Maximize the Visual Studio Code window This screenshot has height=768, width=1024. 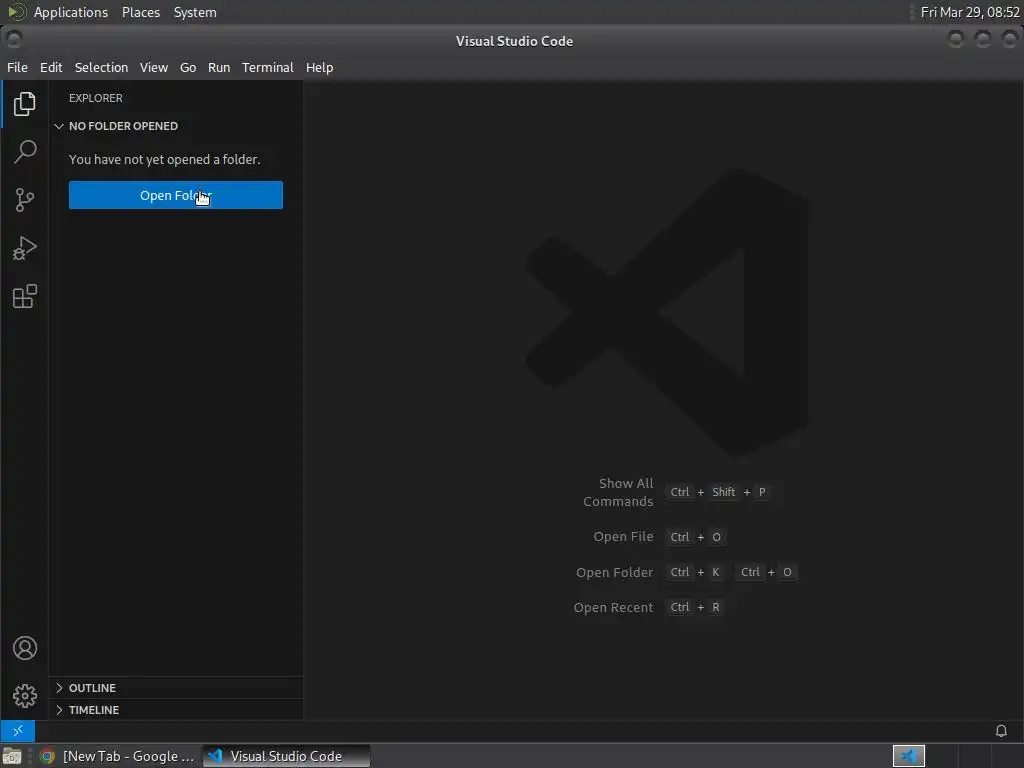(x=983, y=40)
